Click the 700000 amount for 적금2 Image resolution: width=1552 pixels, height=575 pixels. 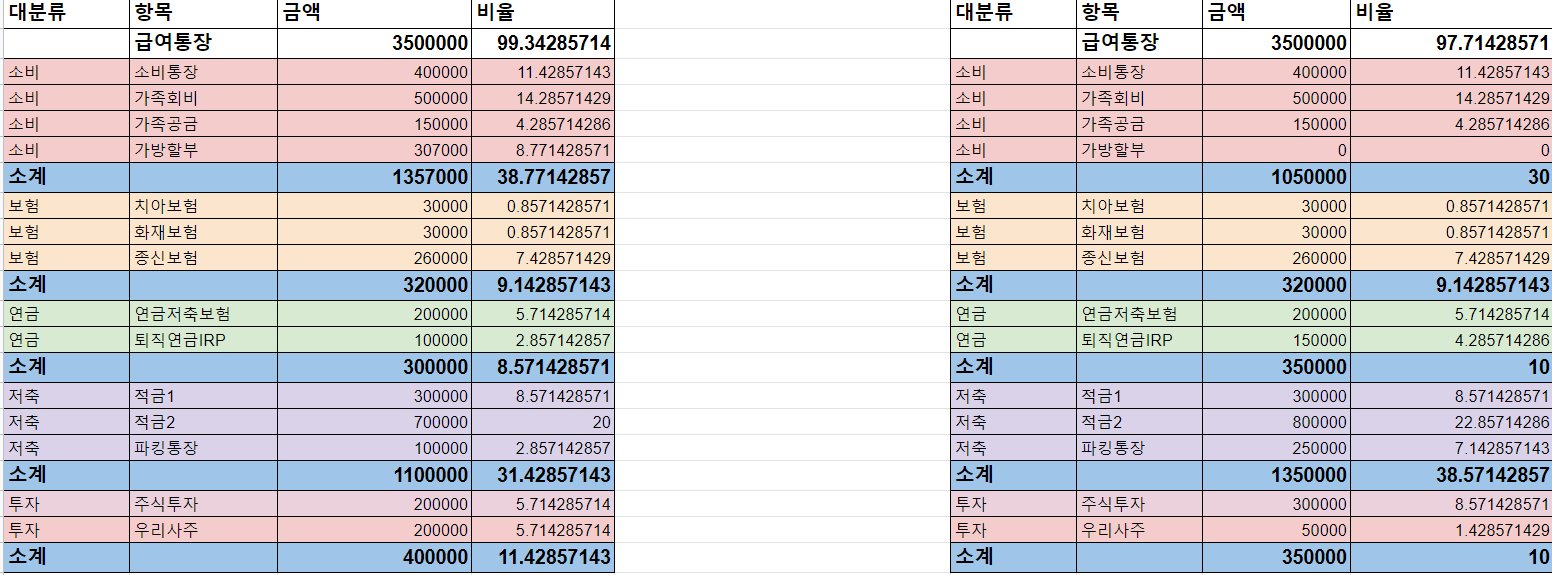(x=374, y=423)
